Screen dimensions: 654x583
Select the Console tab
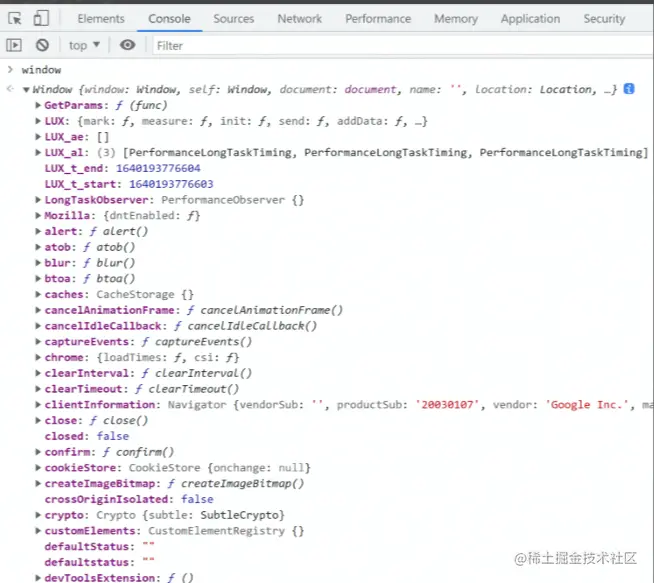(x=169, y=19)
